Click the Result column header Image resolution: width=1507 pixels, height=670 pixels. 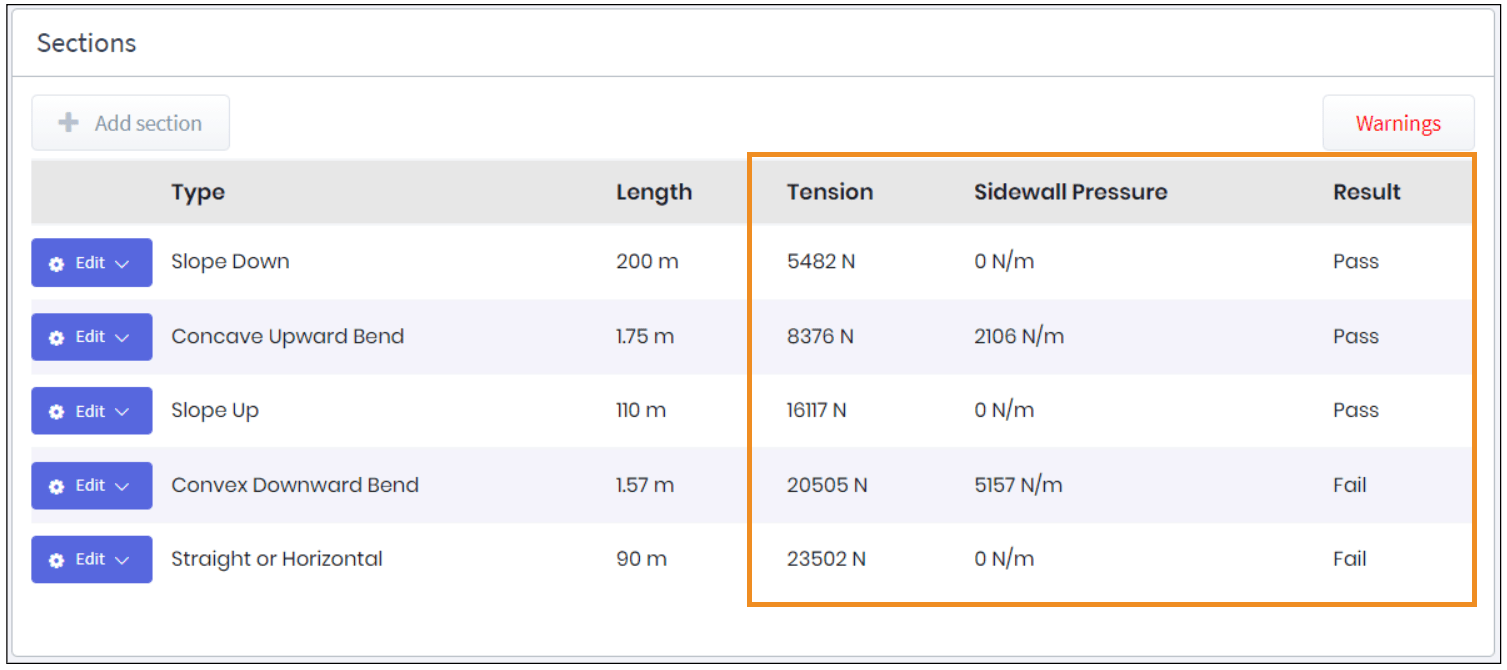(x=1366, y=192)
